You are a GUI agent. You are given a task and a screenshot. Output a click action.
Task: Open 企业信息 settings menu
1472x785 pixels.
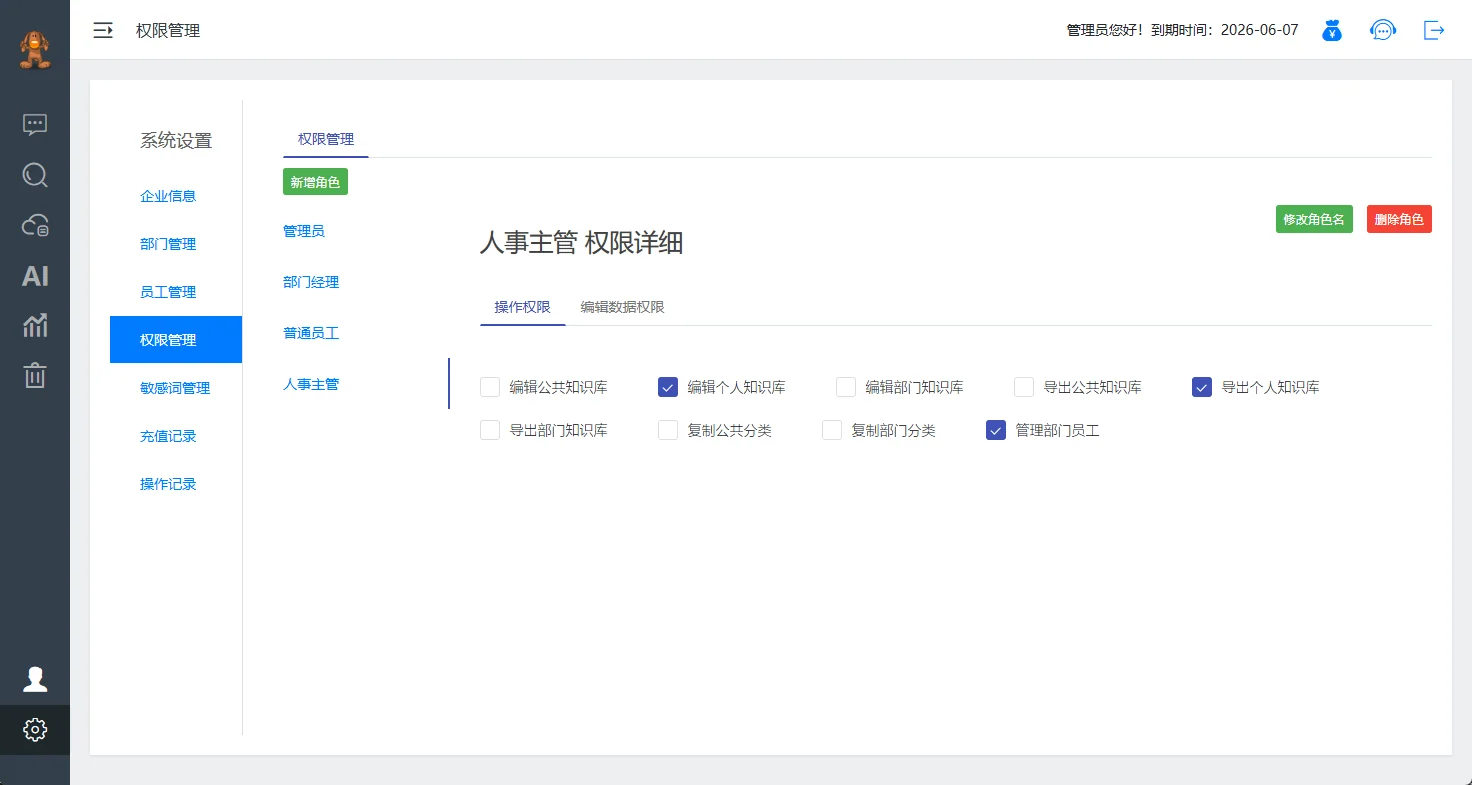pos(168,196)
